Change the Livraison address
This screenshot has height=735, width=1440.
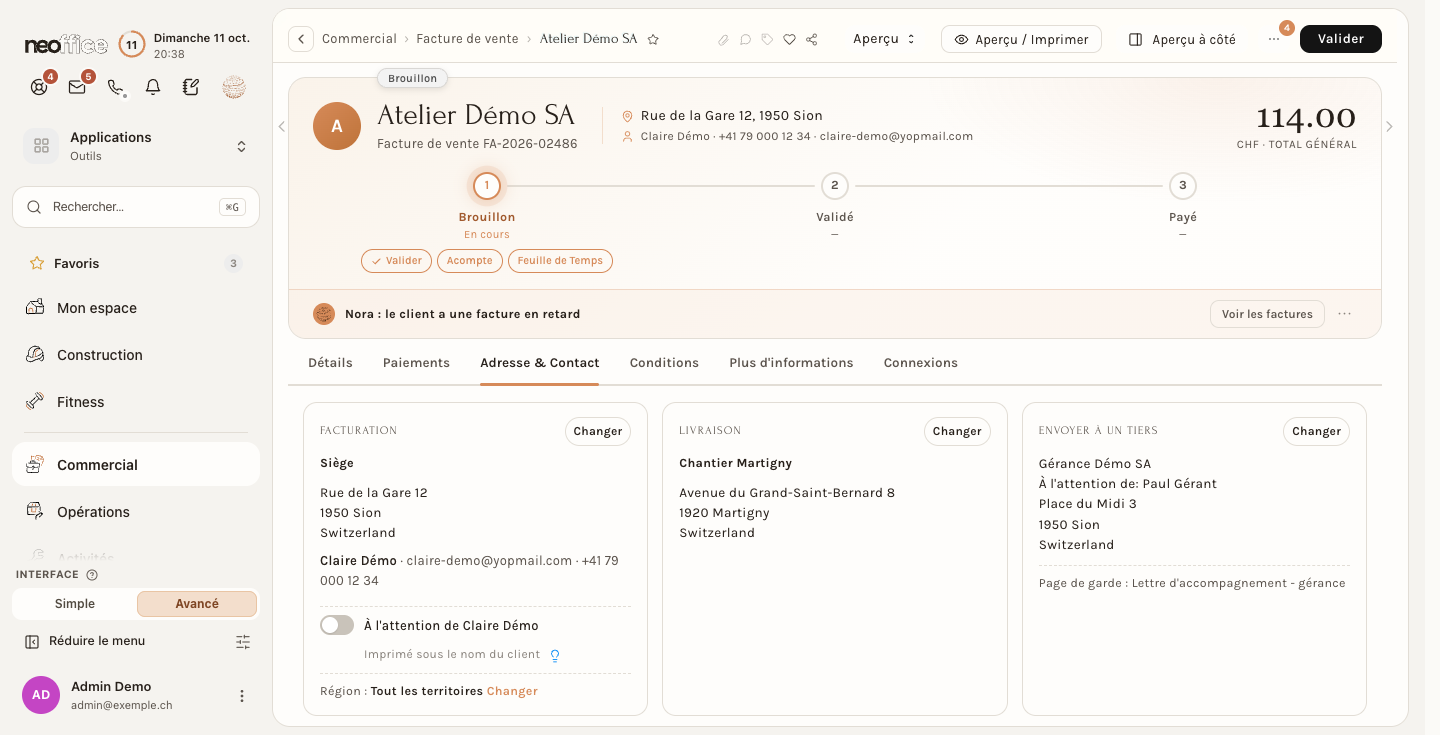957,431
